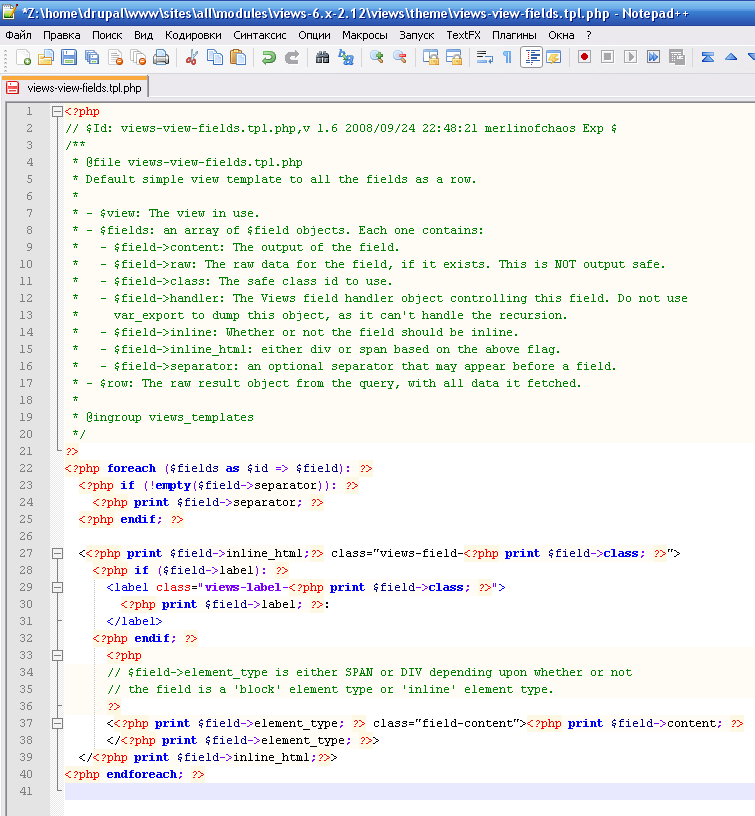Click the Copy toolbar icon
The width and height of the screenshot is (755, 816).
[x=214, y=57]
